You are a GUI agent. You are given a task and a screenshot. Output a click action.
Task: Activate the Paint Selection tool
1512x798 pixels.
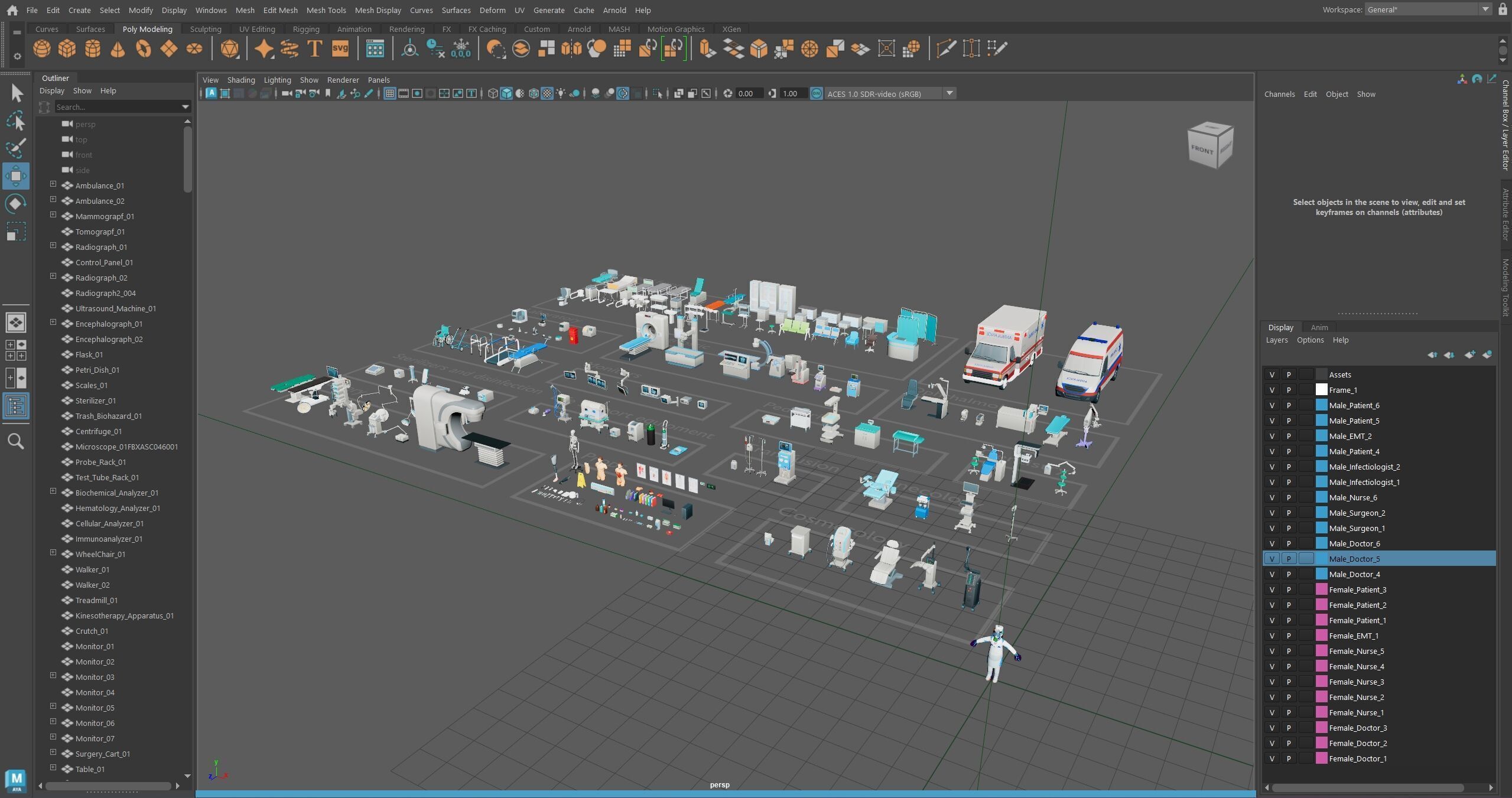16,148
